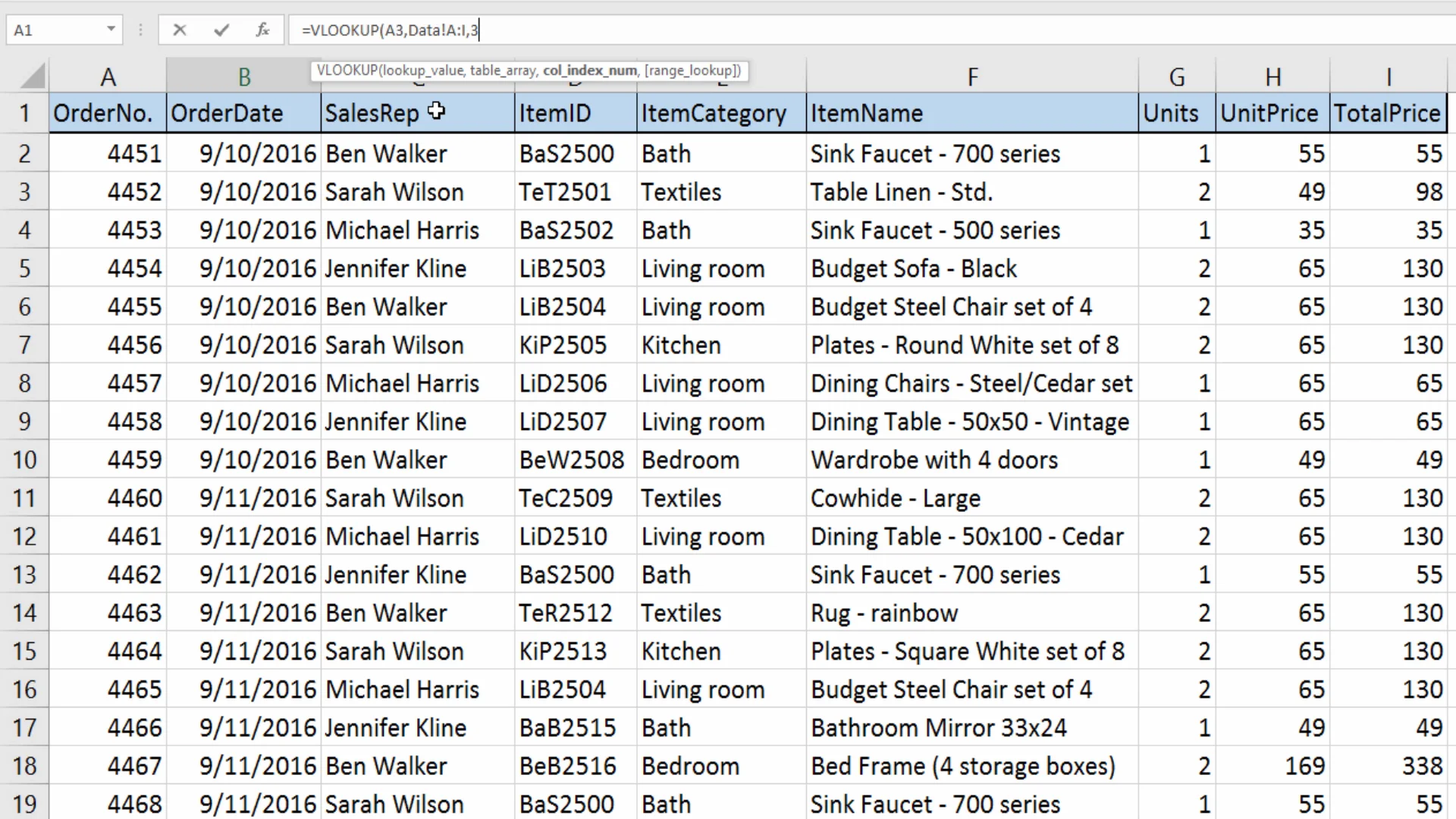The image size is (1456, 819).
Task: Select row 18 header
Action: [x=24, y=766]
